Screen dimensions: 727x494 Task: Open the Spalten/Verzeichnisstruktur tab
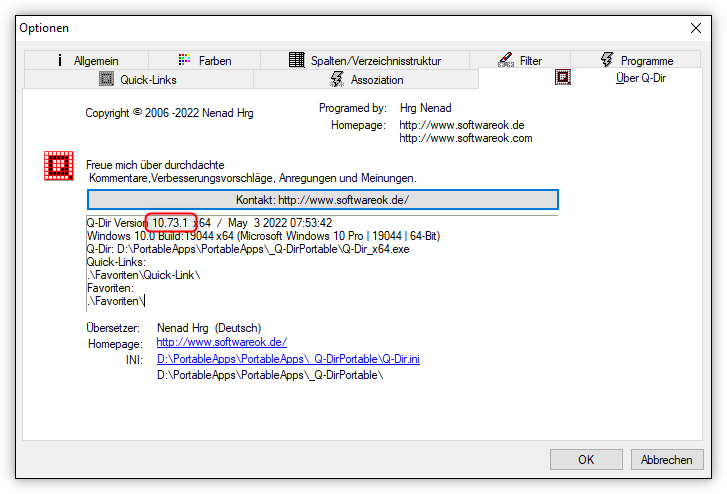coord(365,60)
